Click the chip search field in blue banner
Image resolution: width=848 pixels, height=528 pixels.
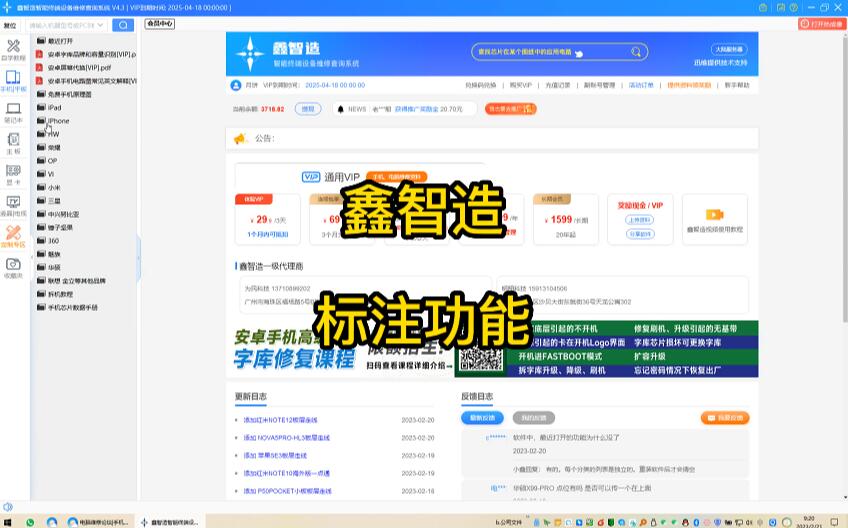(555, 52)
